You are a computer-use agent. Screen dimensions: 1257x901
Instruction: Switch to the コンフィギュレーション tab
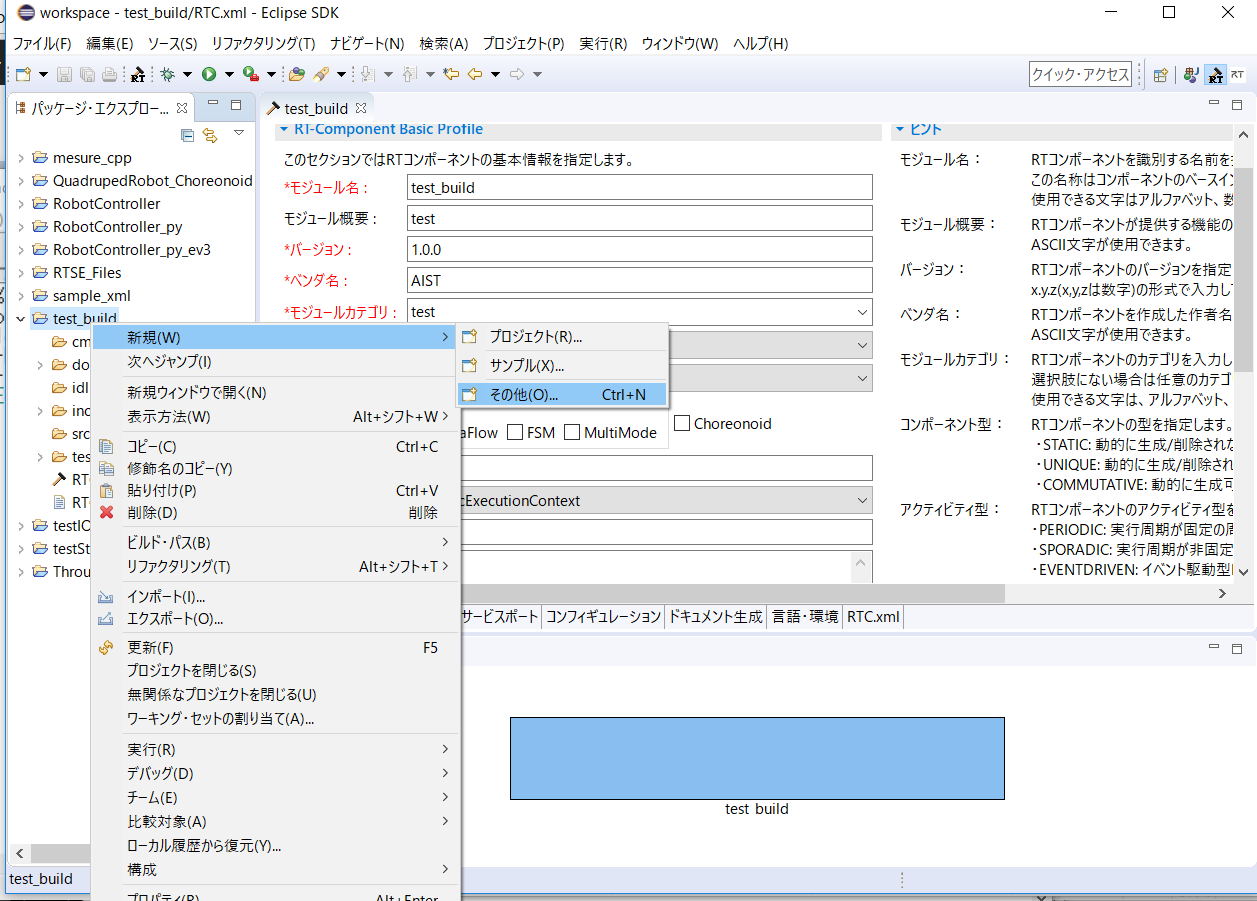coord(603,617)
